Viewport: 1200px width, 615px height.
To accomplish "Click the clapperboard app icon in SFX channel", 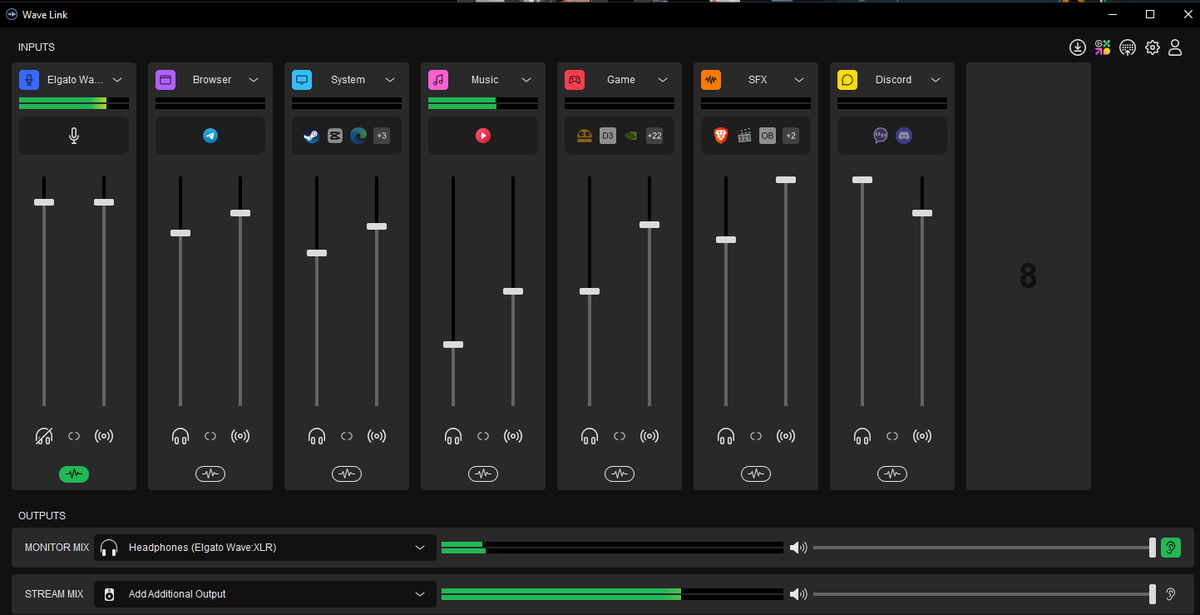I will point(744,135).
